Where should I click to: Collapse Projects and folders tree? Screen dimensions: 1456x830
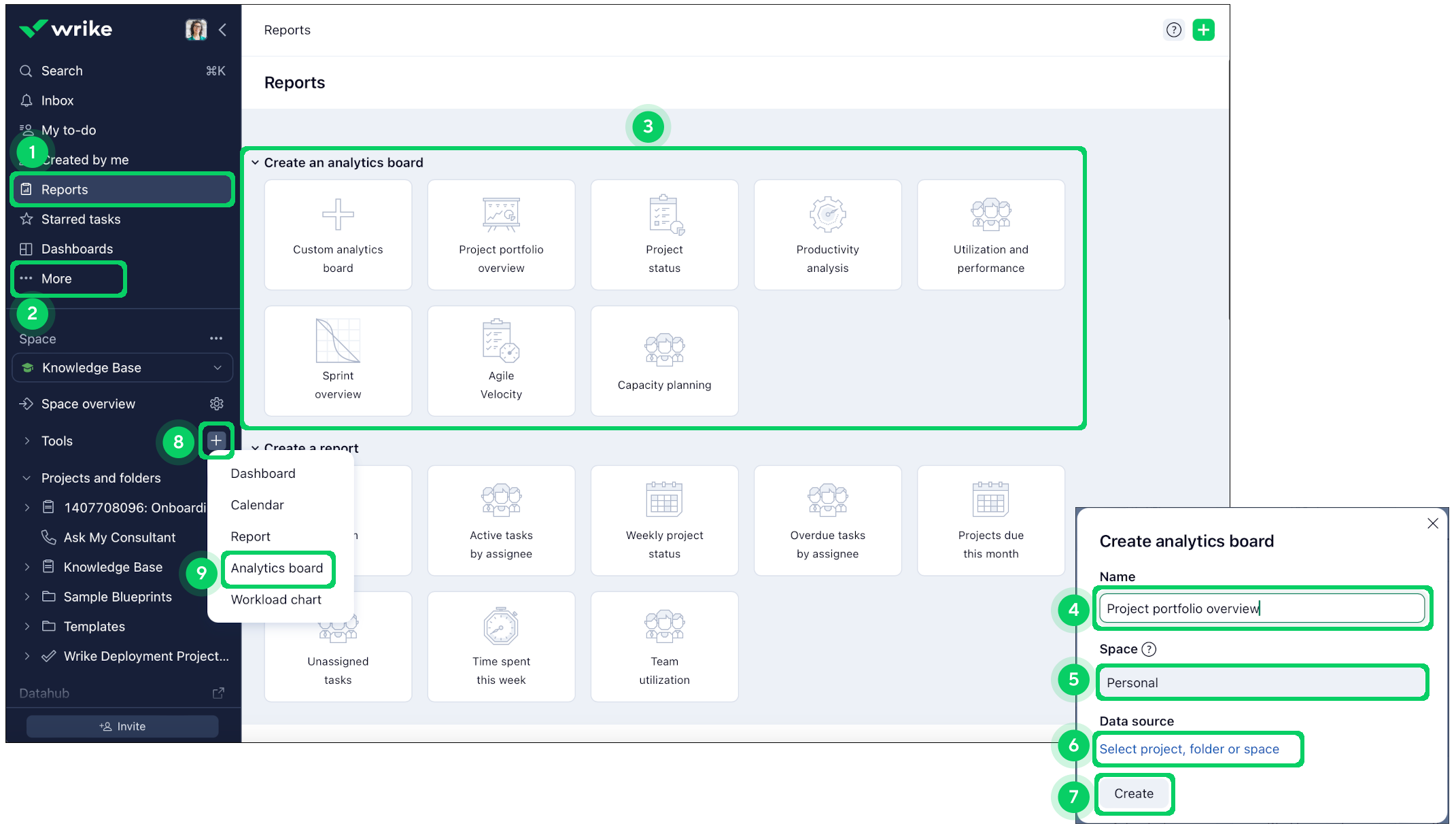point(27,478)
